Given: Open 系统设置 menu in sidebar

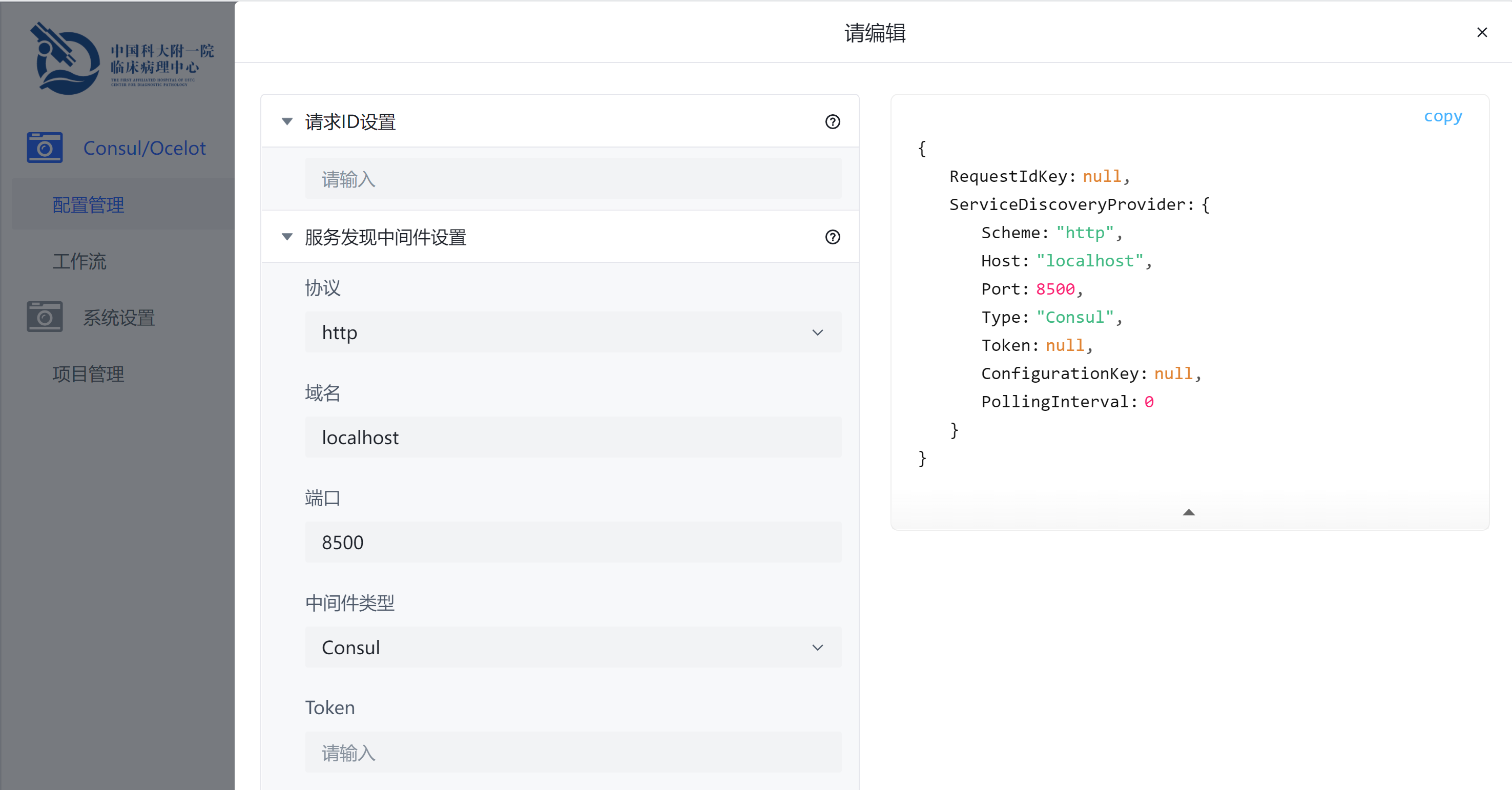Looking at the screenshot, I should pos(118,318).
